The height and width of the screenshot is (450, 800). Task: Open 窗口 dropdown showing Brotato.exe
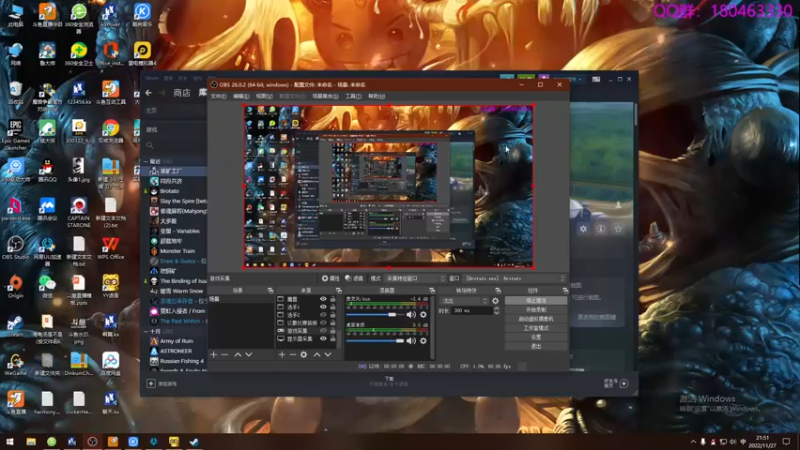tap(514, 279)
